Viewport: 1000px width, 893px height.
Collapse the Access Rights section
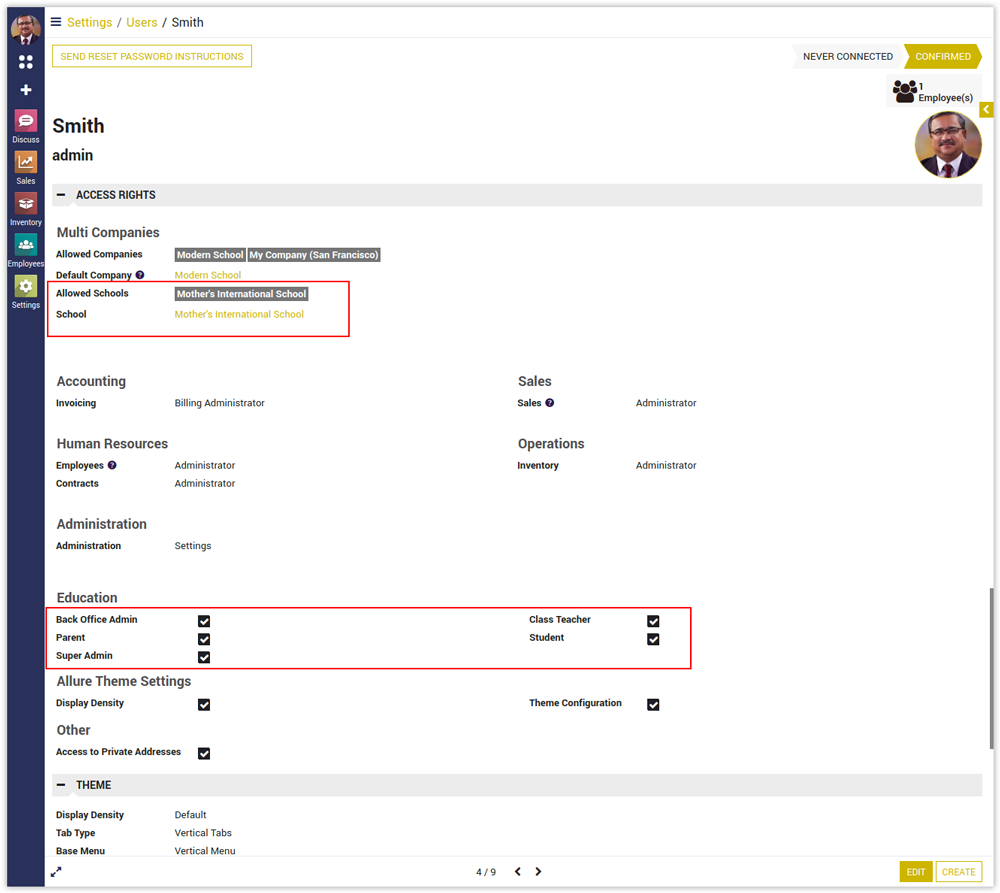click(x=62, y=195)
